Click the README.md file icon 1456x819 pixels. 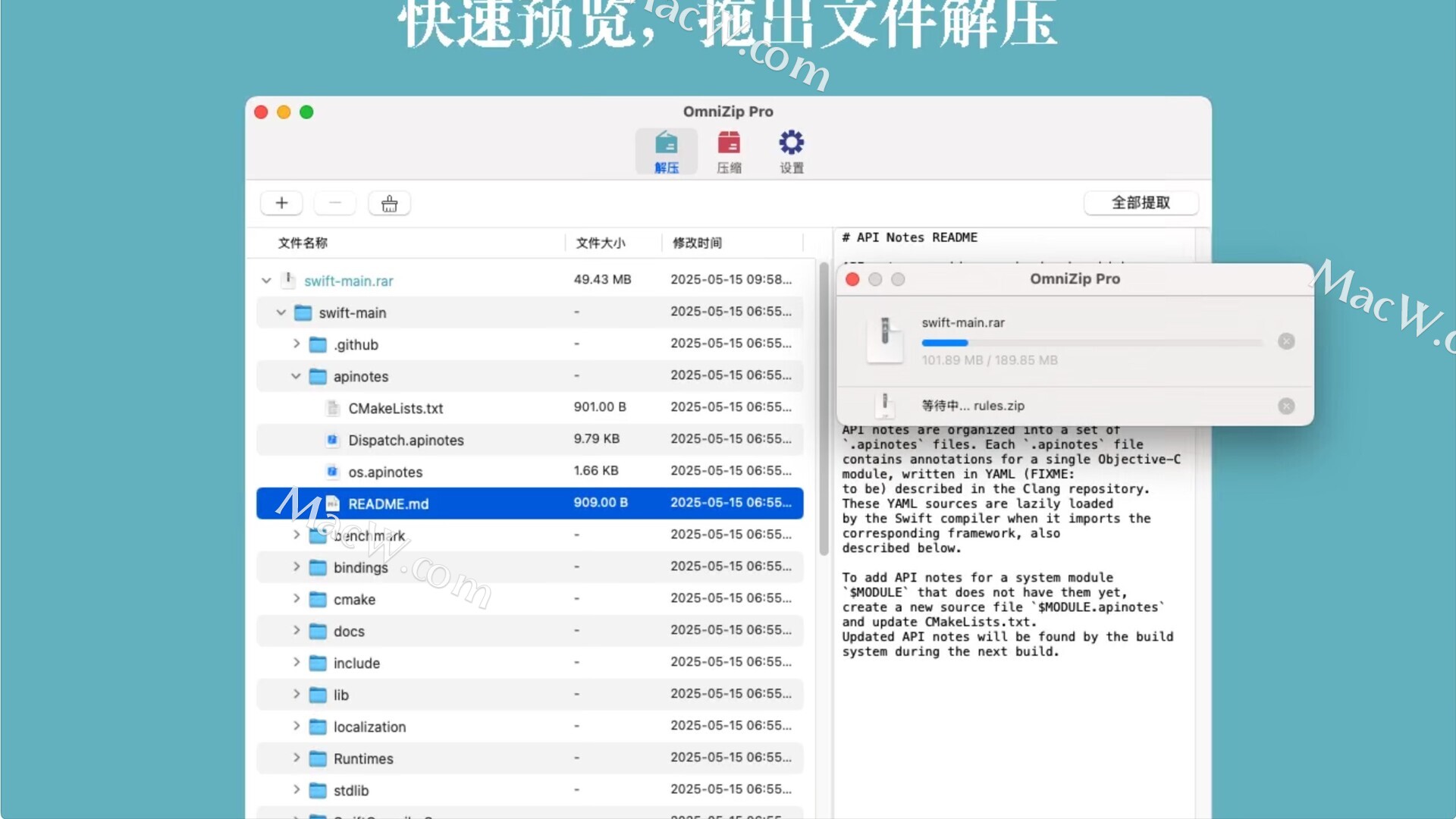[x=332, y=504]
